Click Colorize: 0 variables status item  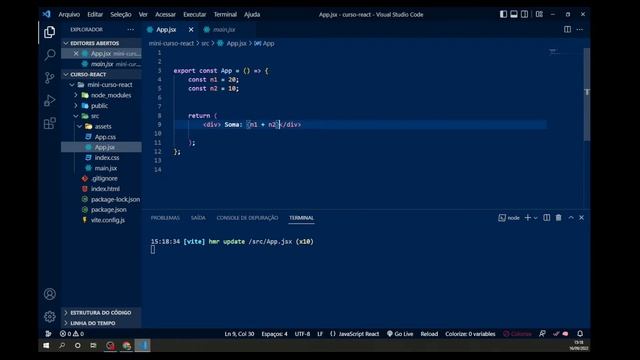coord(470,334)
